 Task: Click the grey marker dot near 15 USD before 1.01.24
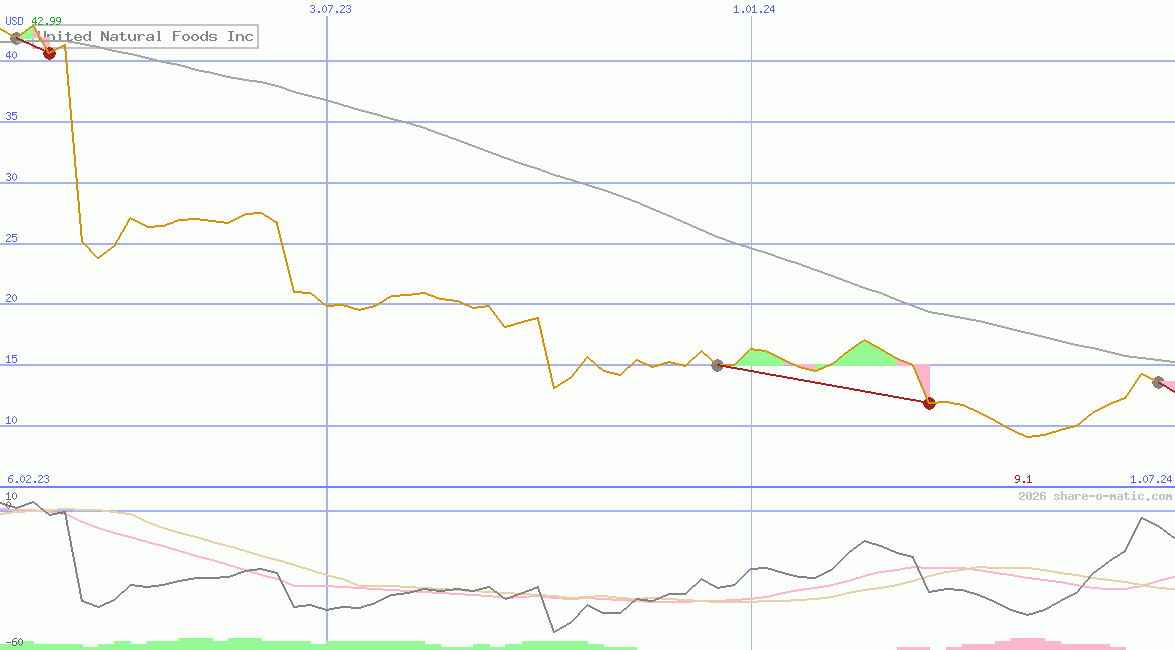click(717, 365)
